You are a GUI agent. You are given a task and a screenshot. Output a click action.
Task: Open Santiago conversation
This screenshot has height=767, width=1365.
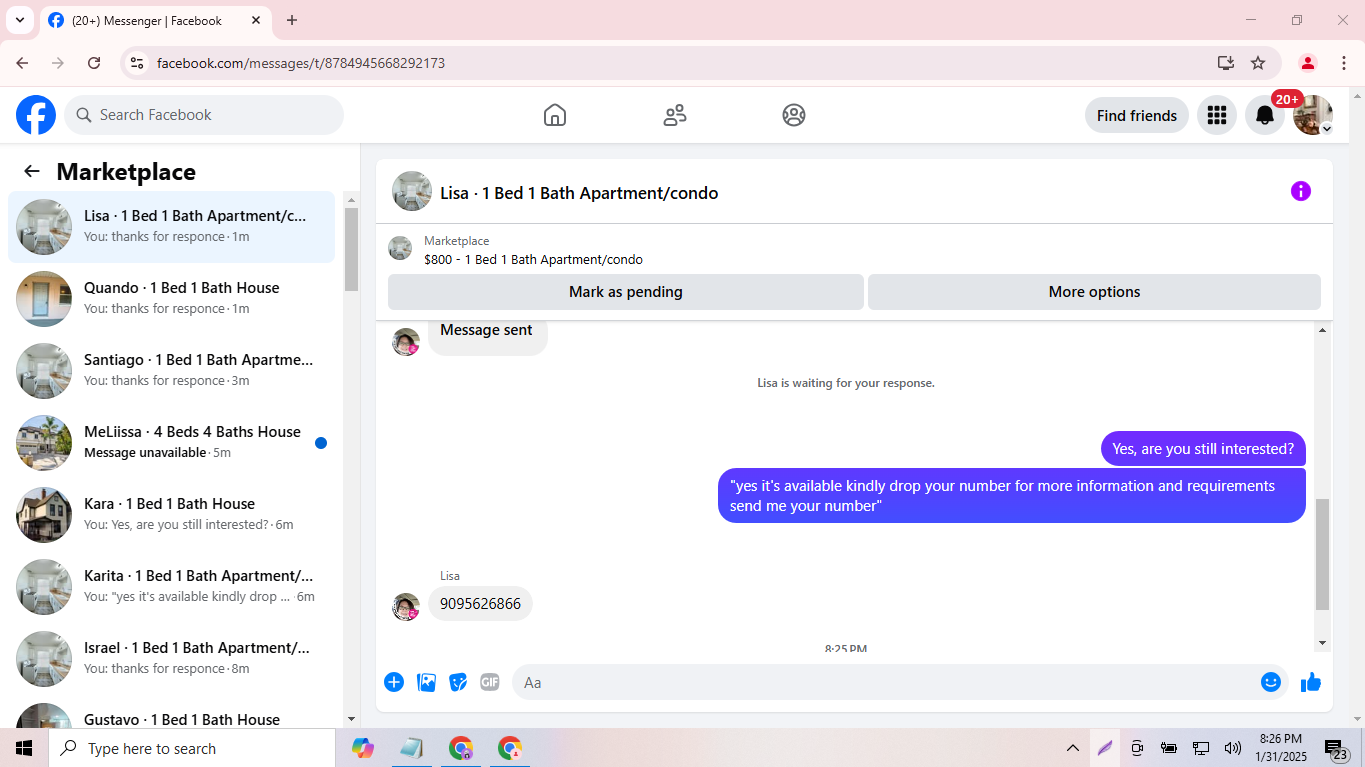pos(172,371)
